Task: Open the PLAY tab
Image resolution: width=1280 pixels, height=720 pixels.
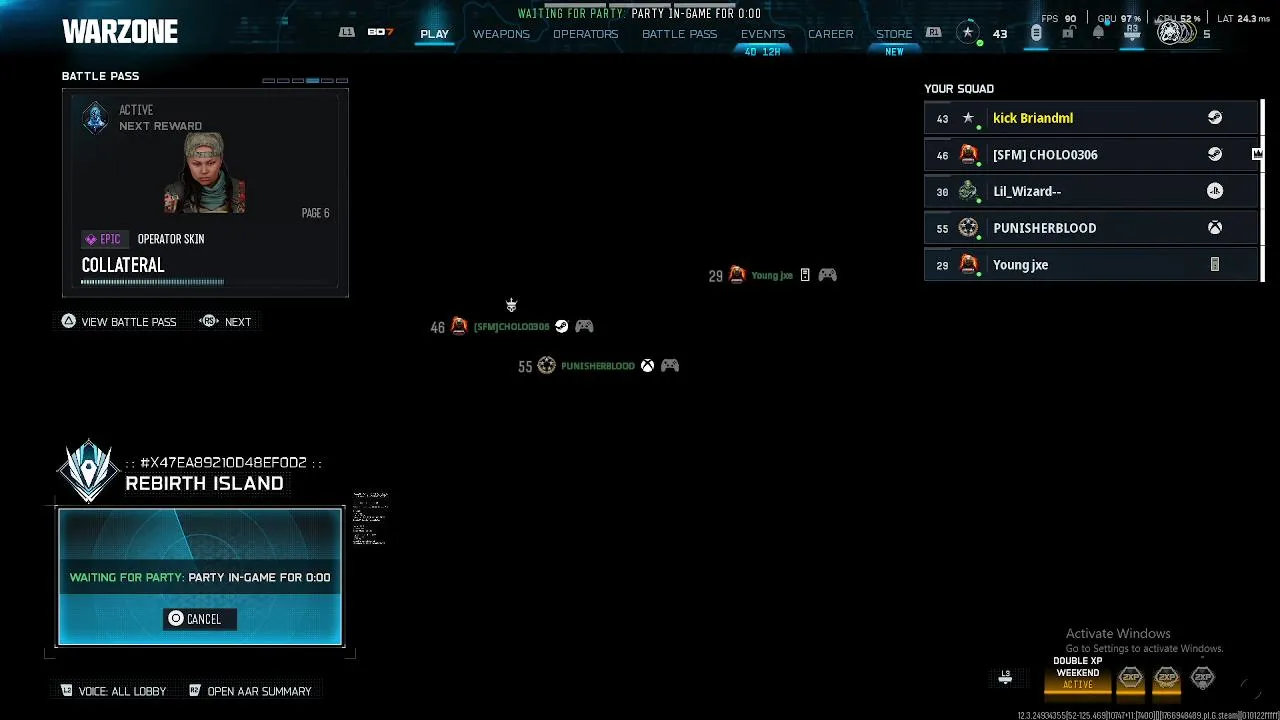Action: click(x=434, y=34)
